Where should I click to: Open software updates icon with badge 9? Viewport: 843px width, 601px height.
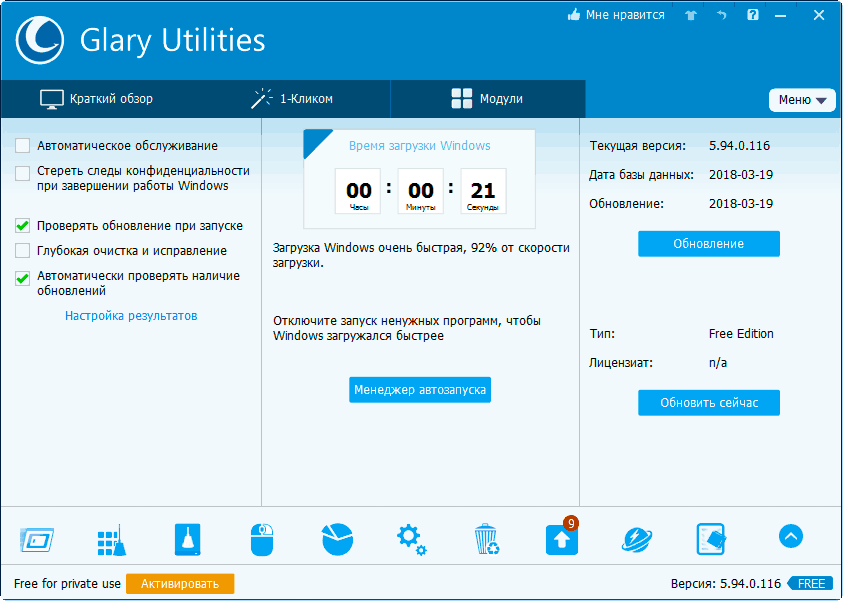pos(561,540)
